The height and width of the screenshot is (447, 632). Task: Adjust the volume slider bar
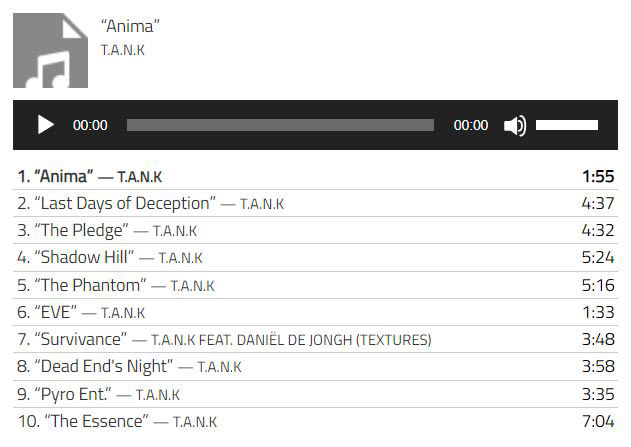(567, 126)
